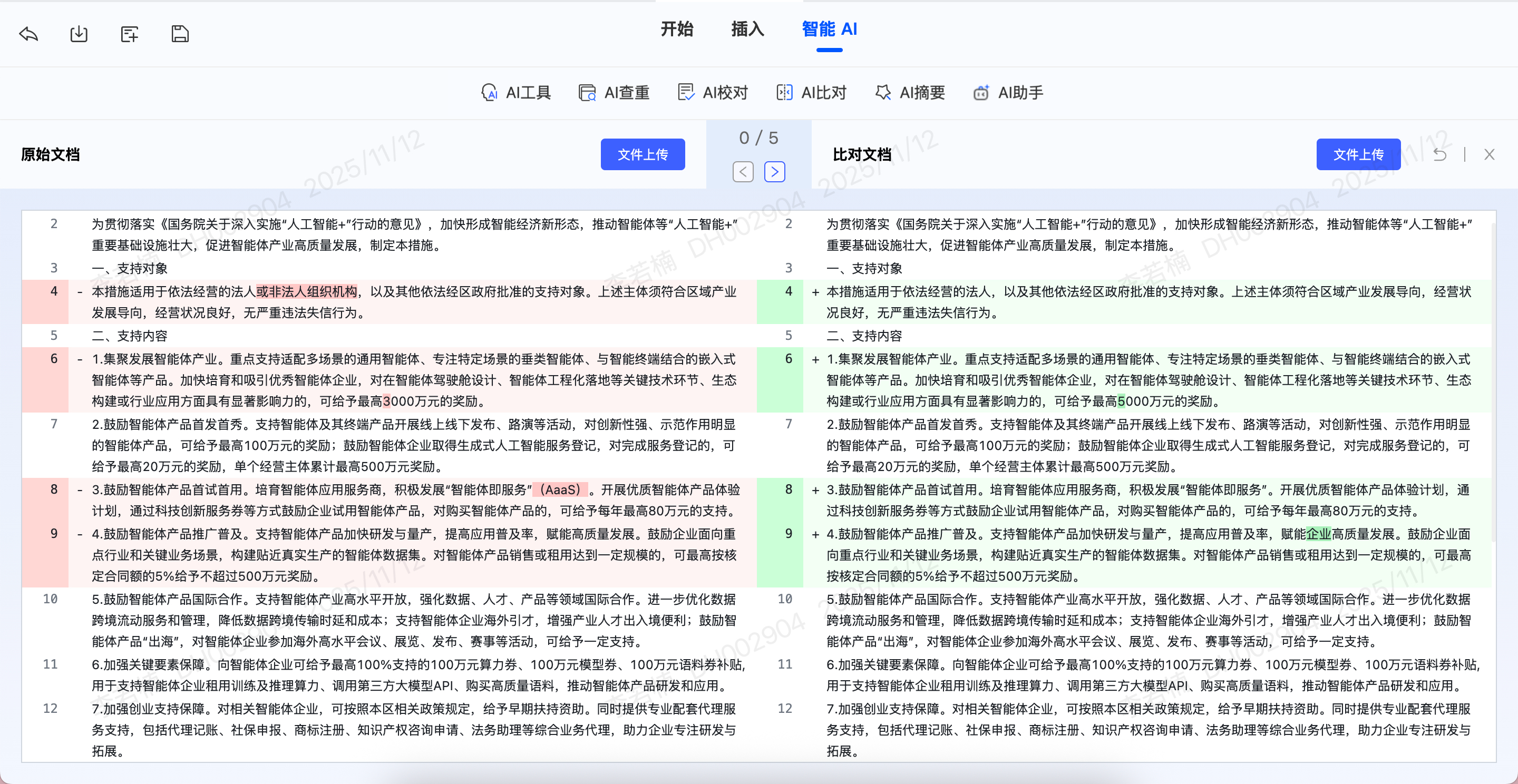The height and width of the screenshot is (784, 1518).
Task: Upload file for 原始文档 panel
Action: [x=643, y=154]
